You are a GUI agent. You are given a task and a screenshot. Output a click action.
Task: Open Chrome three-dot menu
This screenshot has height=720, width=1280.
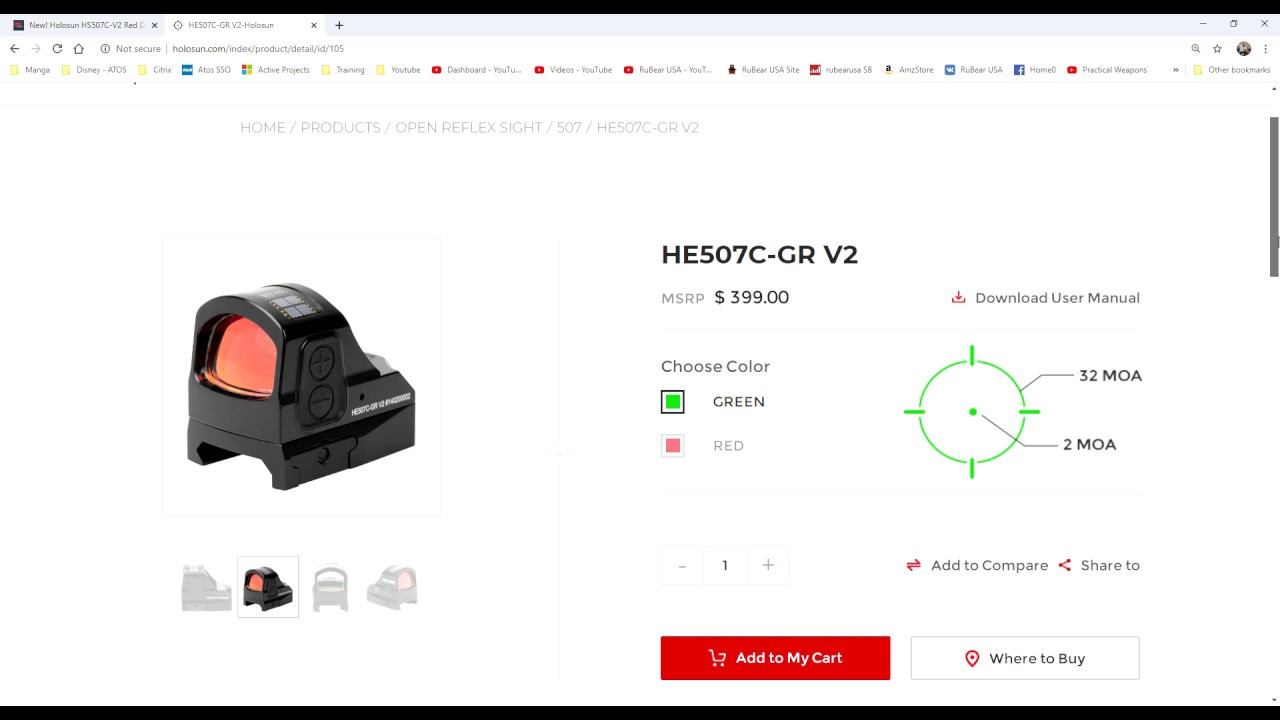[x=1266, y=48]
